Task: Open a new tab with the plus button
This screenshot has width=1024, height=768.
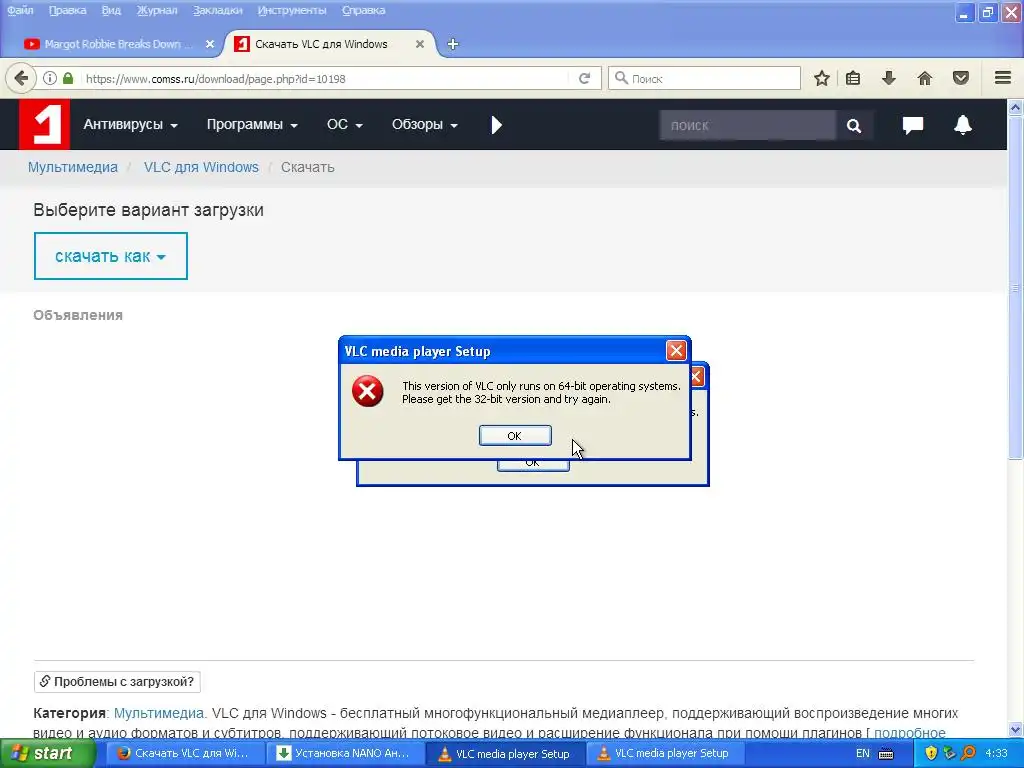Action: pyautogui.click(x=453, y=44)
